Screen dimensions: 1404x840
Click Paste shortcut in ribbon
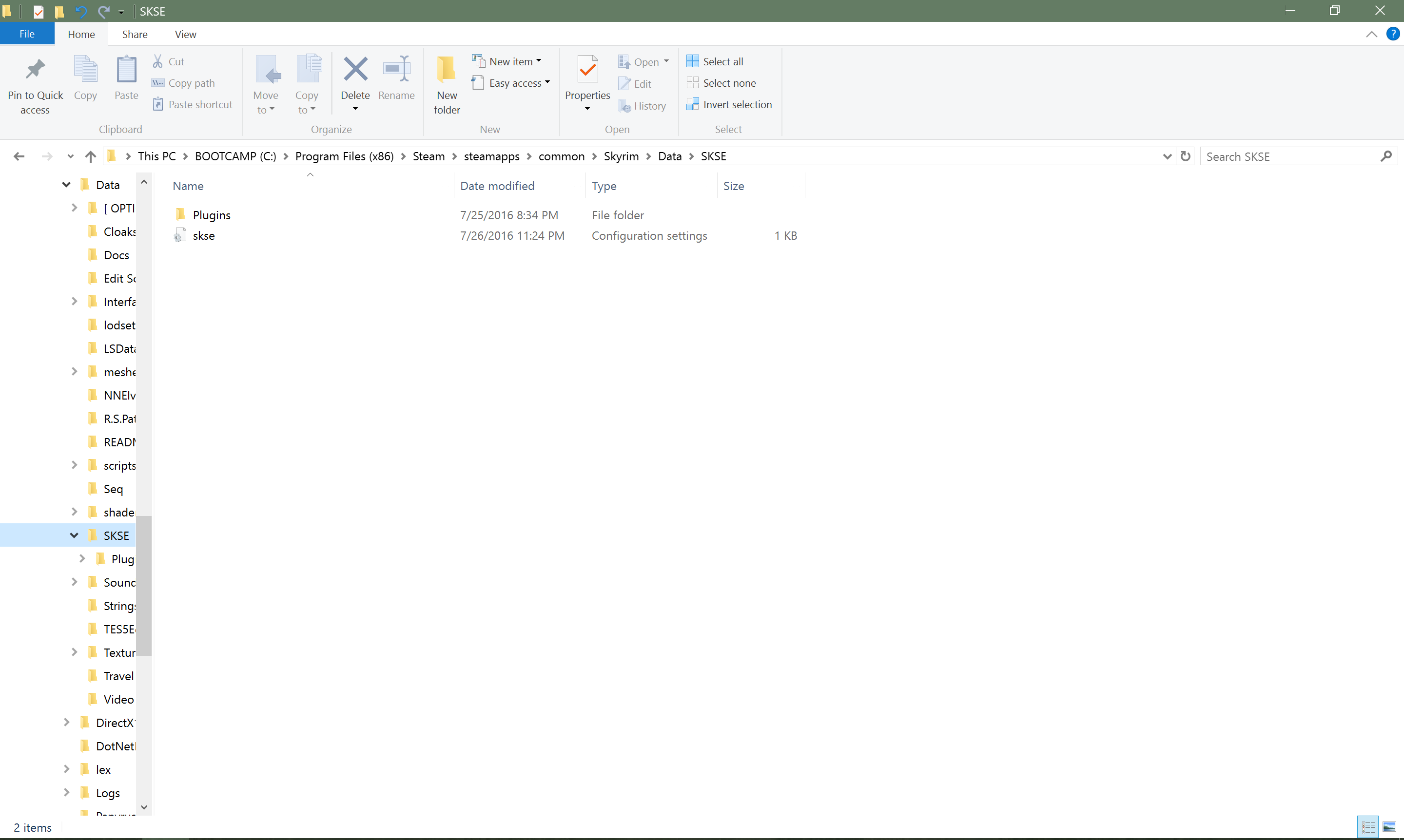(x=193, y=105)
